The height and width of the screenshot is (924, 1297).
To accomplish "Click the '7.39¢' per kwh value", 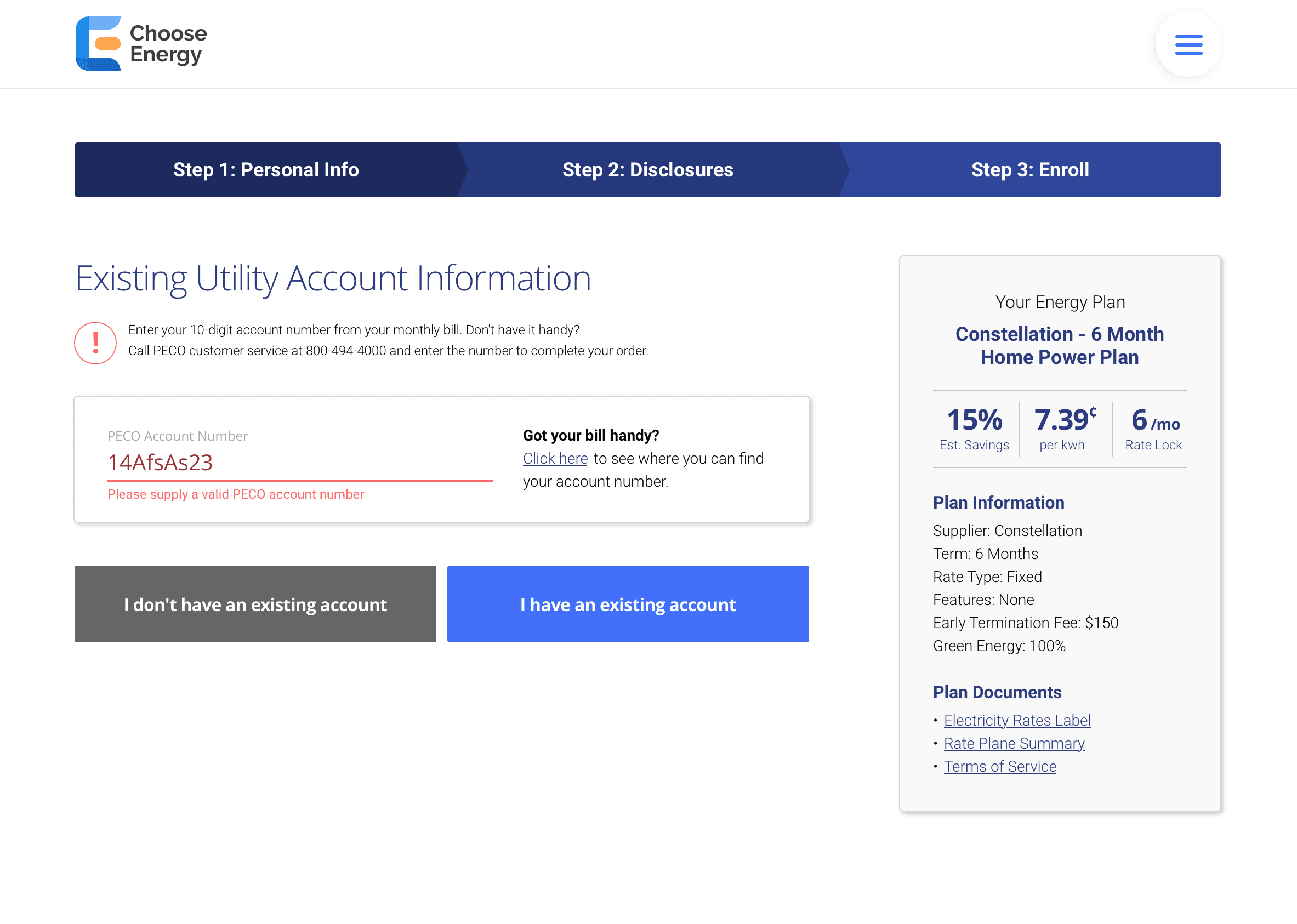I will coord(1065,419).
